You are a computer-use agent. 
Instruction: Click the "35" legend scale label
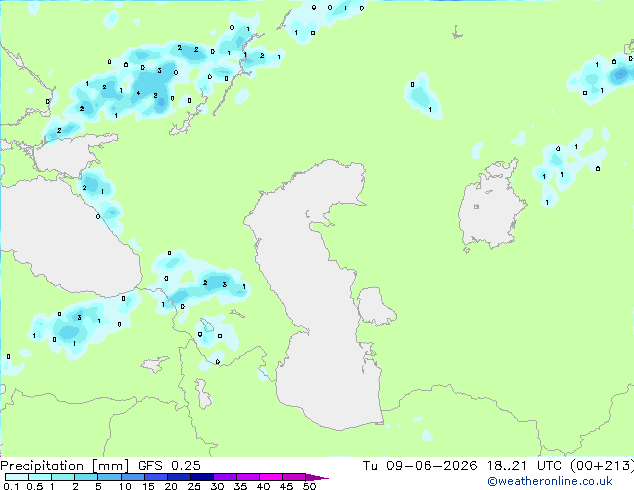[x=240, y=486]
